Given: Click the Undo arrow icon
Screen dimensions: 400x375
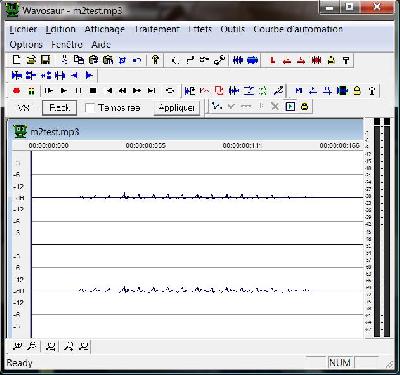Looking at the screenshot, I should coord(137,60).
